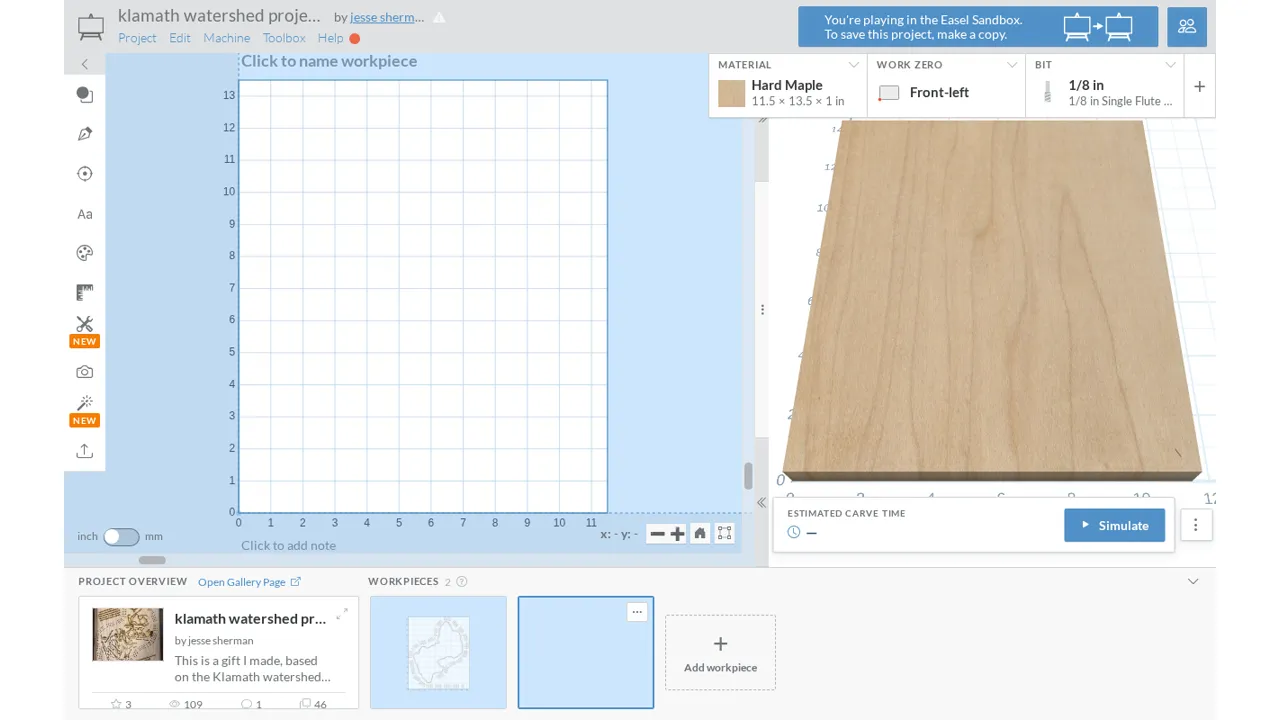
Task: Click the 1/8 in bit icon
Action: (x=1048, y=93)
